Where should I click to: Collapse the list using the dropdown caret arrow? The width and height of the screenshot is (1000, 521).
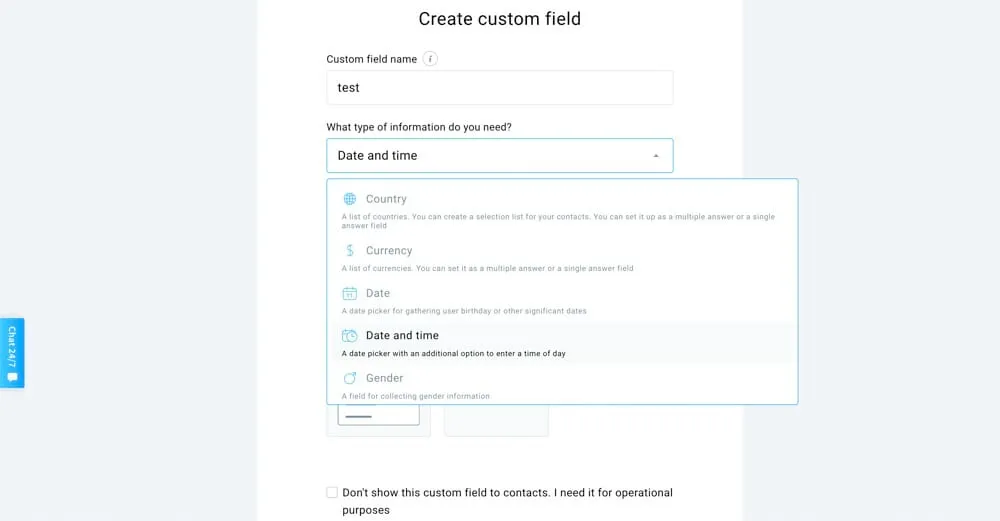(656, 156)
